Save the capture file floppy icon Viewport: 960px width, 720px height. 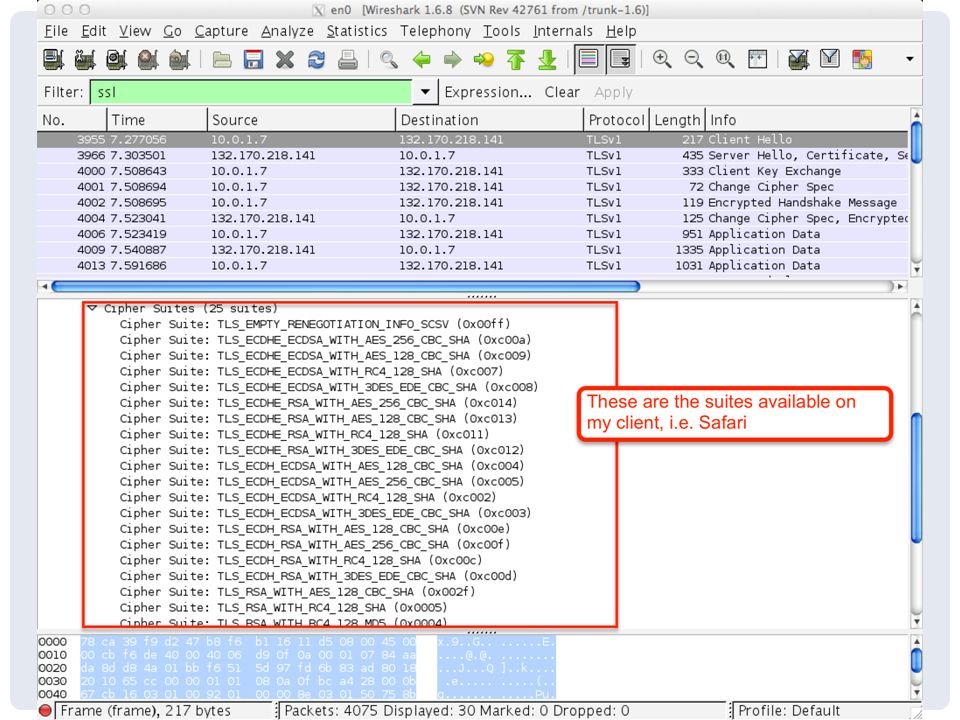click(x=253, y=59)
